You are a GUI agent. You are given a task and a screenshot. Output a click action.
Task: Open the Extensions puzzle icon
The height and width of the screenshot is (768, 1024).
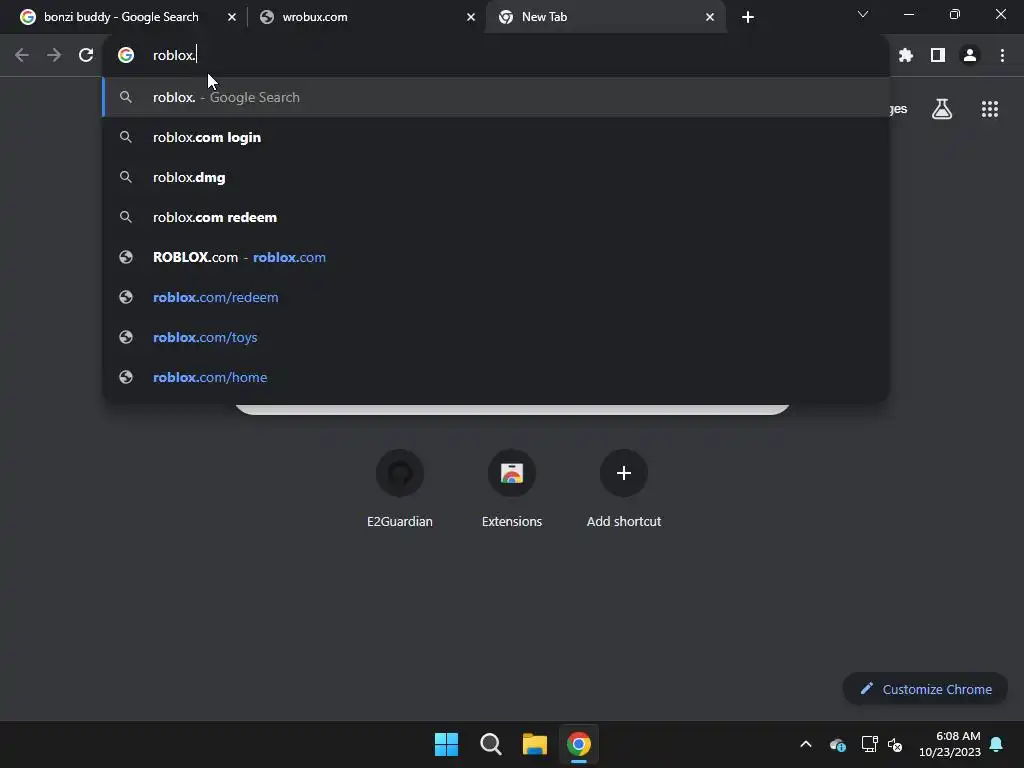[905, 56]
